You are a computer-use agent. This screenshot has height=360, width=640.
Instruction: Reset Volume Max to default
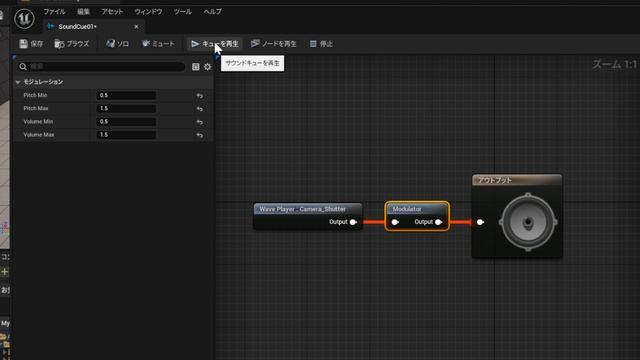[x=200, y=135]
